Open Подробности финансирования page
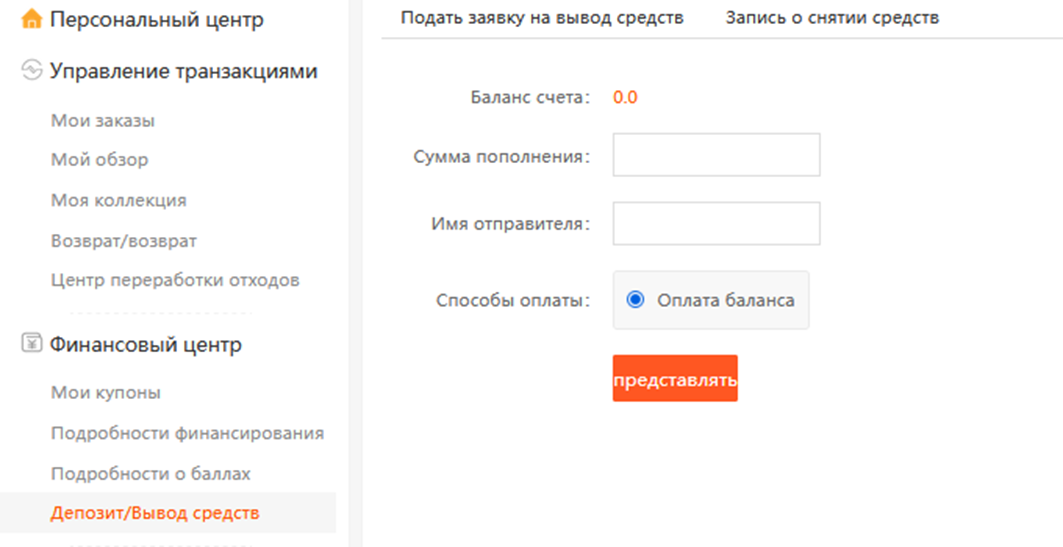This screenshot has width=1063, height=547. pos(187,433)
